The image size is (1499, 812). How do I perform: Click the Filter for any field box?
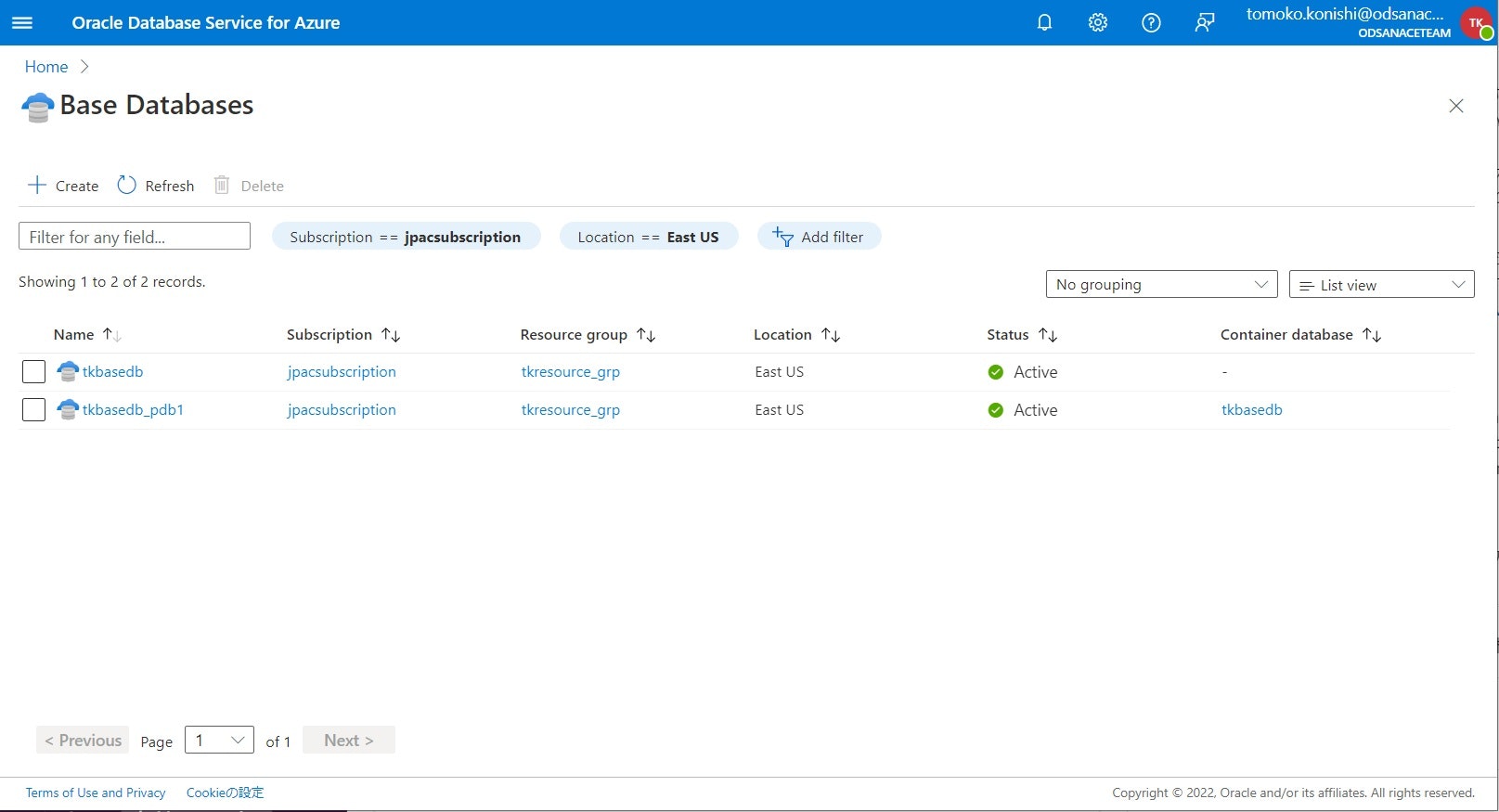tap(135, 236)
